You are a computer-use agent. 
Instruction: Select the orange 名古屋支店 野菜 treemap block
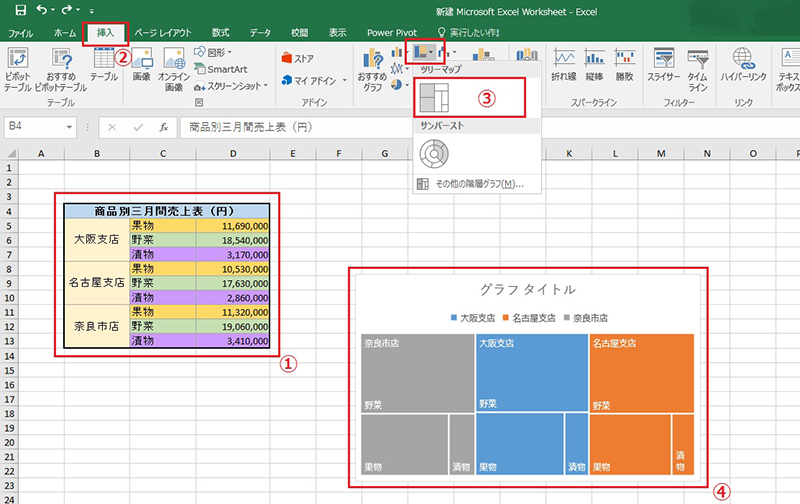[x=641, y=373]
